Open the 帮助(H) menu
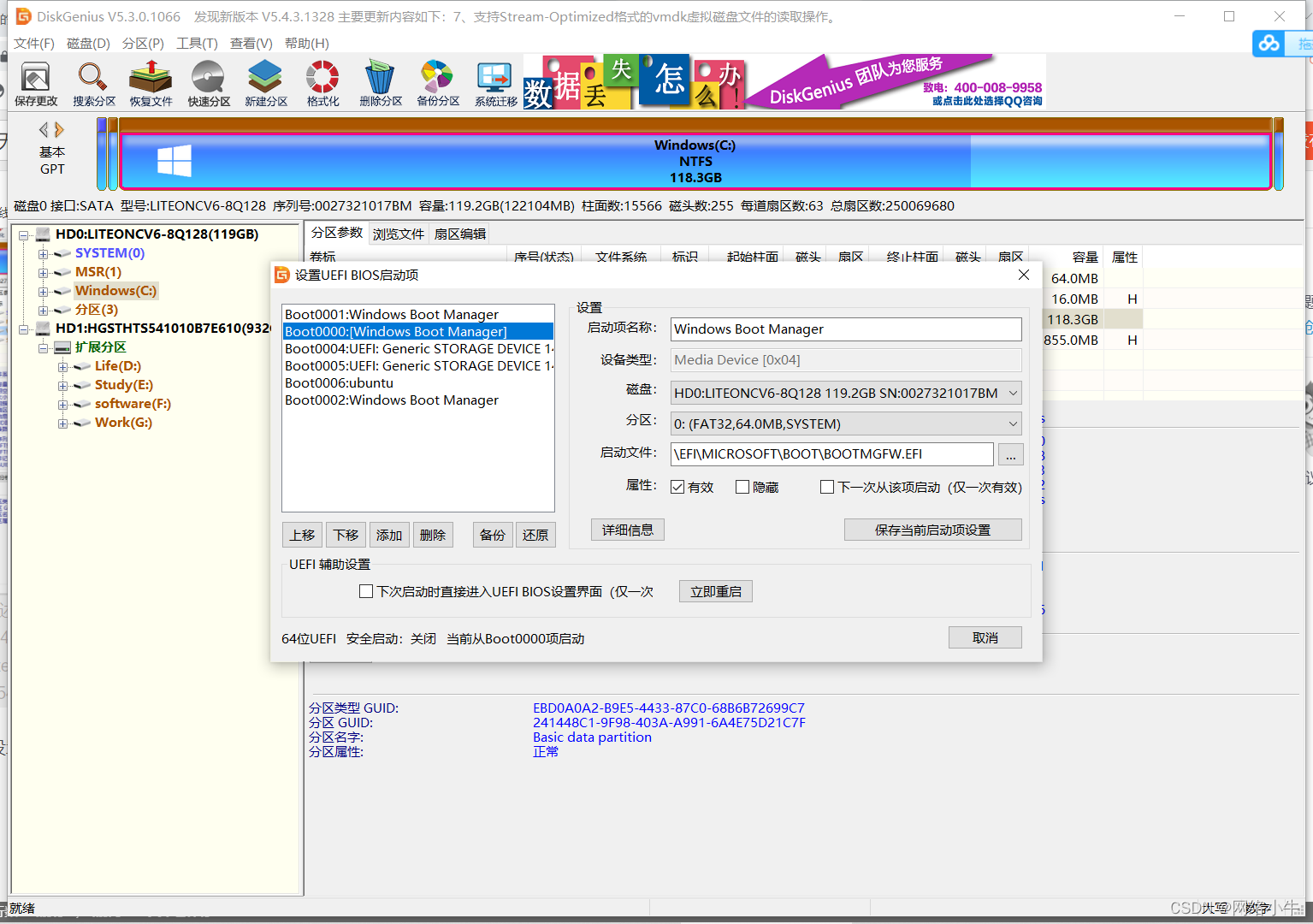 point(307,44)
